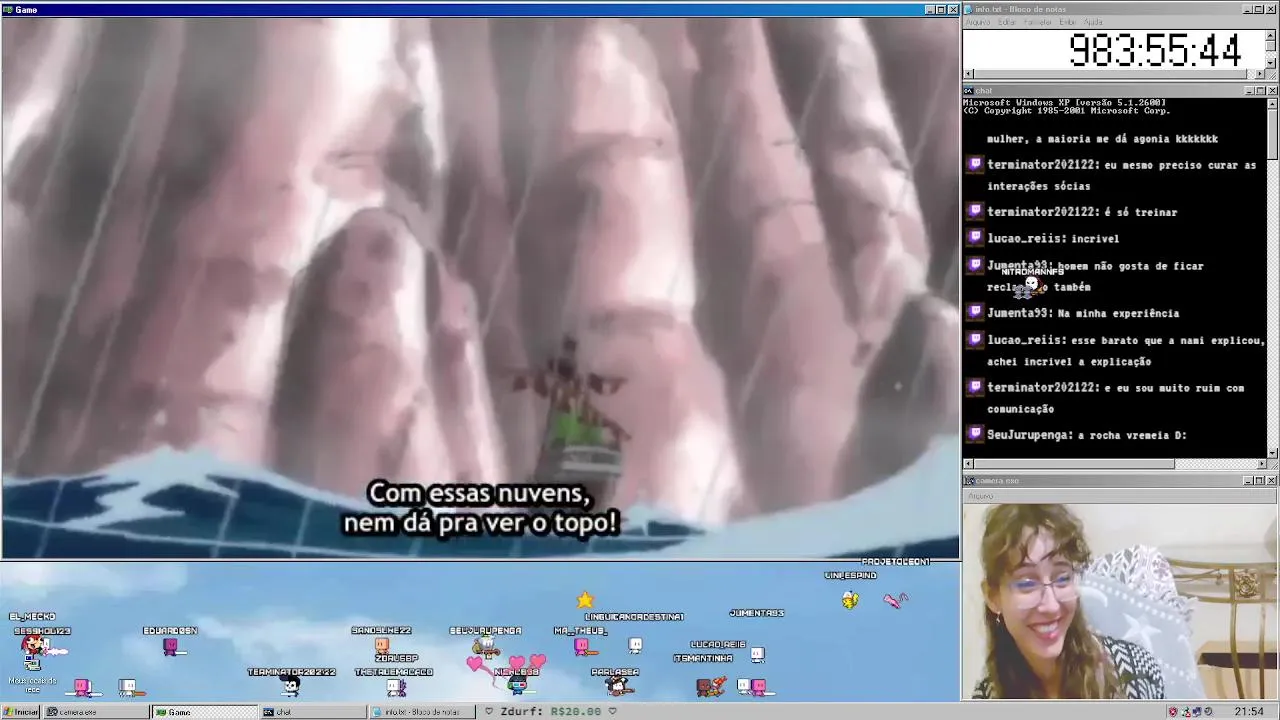Viewport: 1280px width, 720px height.
Task: Open Exibir menu in Bloco de notas
Action: [x=1068, y=22]
